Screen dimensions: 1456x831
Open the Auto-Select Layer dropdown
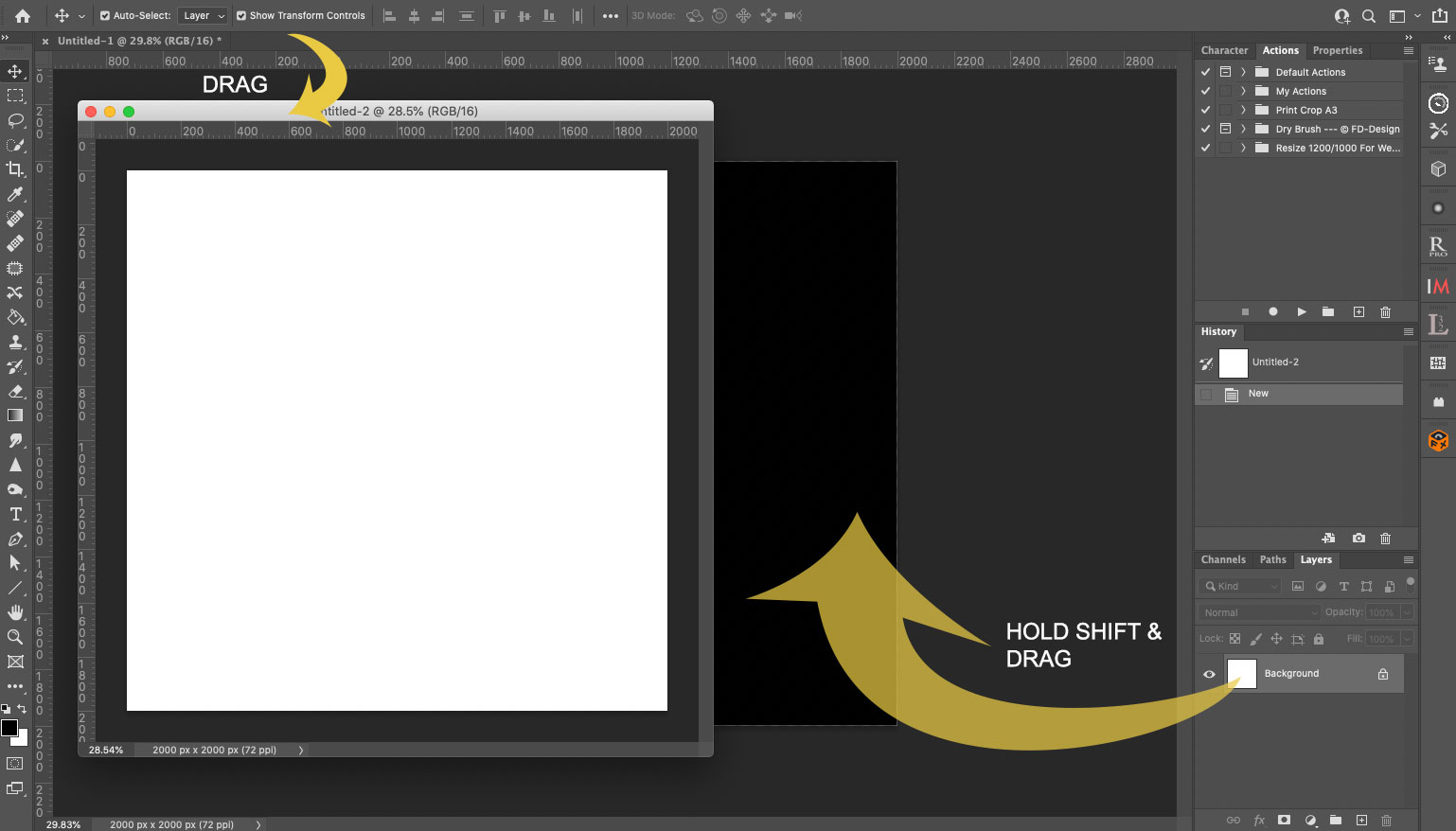click(204, 15)
